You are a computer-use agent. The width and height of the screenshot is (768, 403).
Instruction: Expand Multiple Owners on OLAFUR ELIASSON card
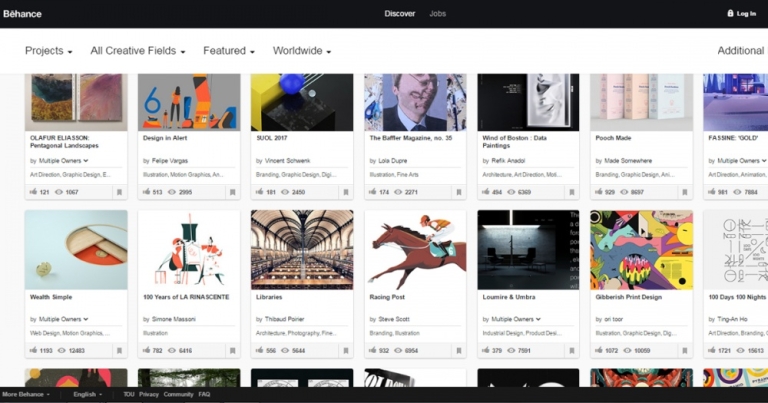pos(64,161)
